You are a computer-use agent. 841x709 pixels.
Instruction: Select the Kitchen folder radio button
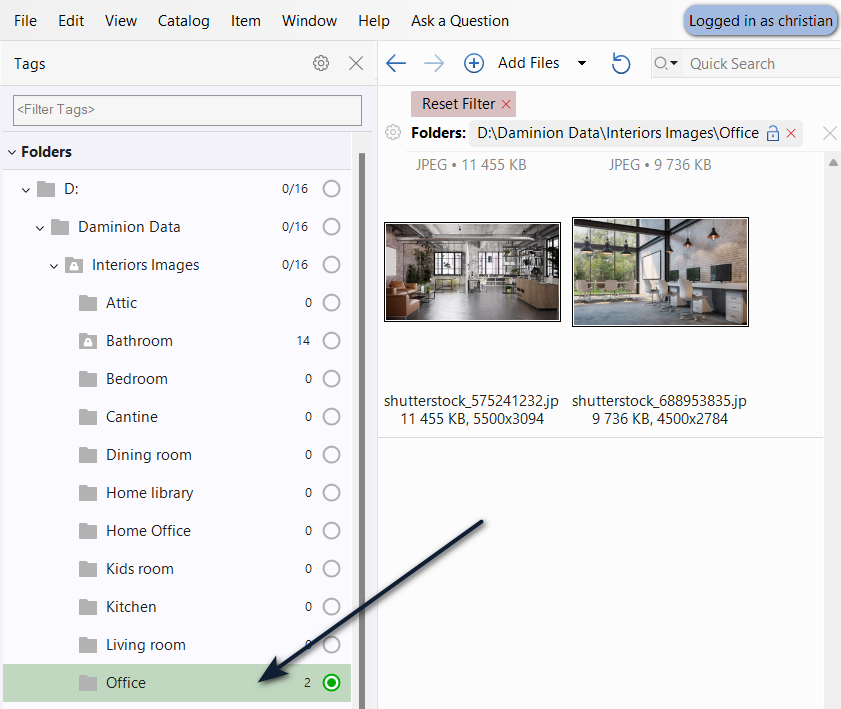pyautogui.click(x=331, y=607)
